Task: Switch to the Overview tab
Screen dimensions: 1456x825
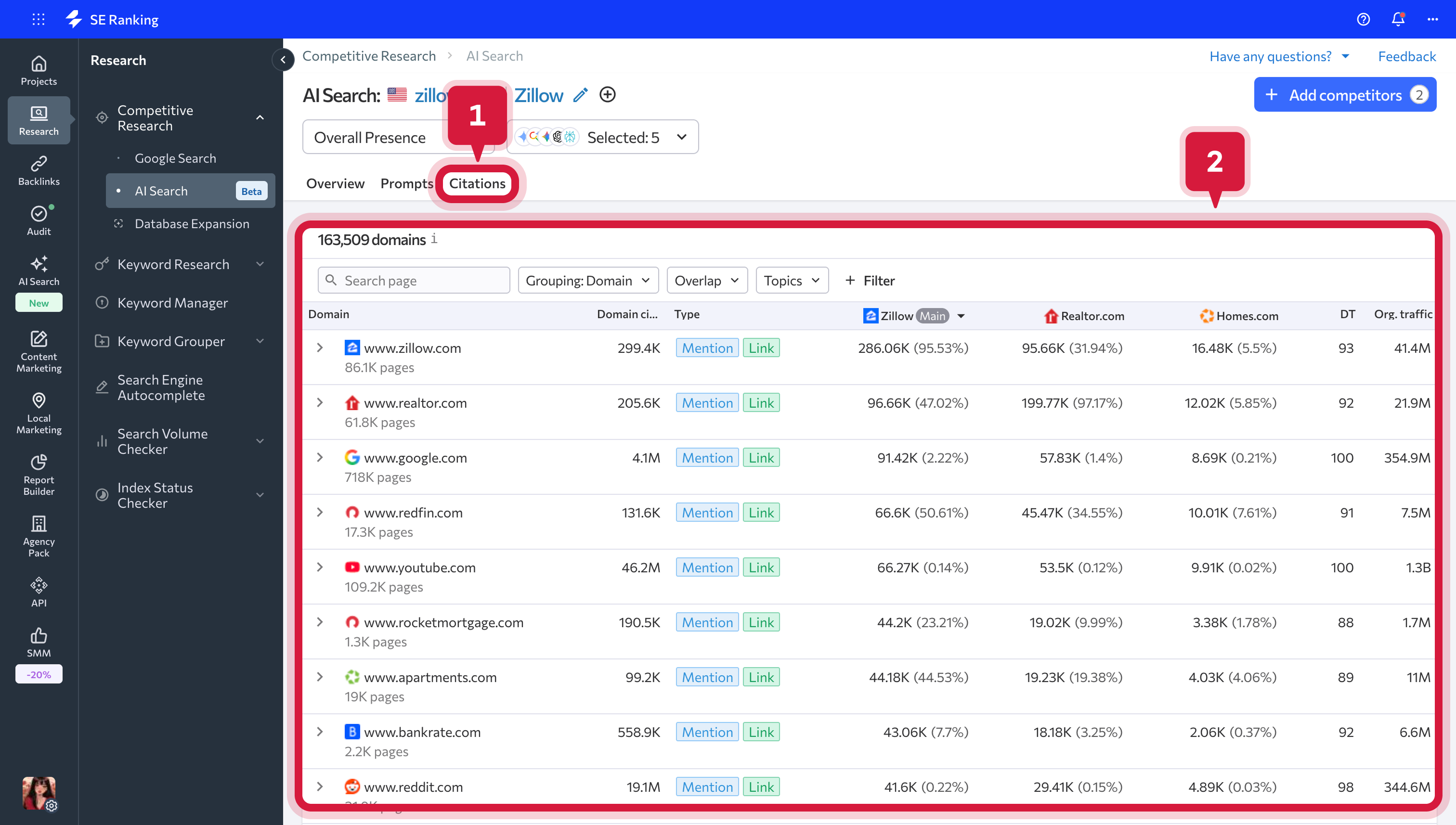Action: tap(335, 183)
